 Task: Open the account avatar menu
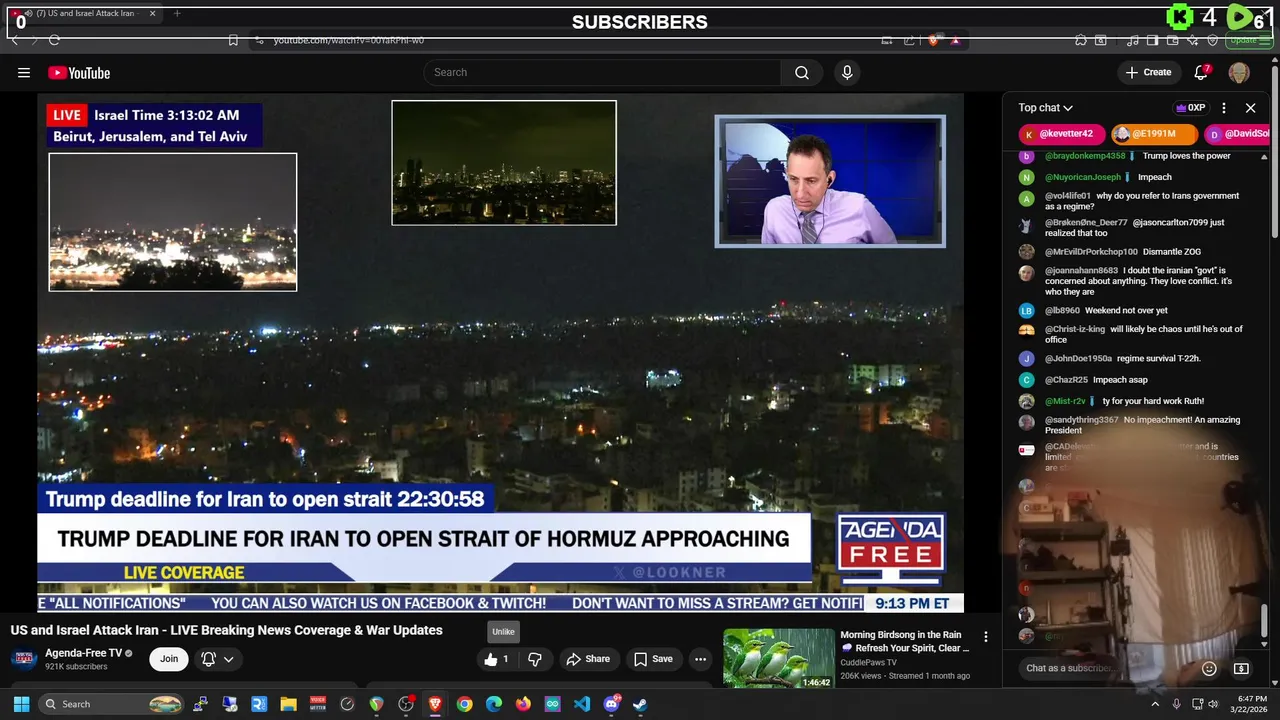tap(1239, 72)
